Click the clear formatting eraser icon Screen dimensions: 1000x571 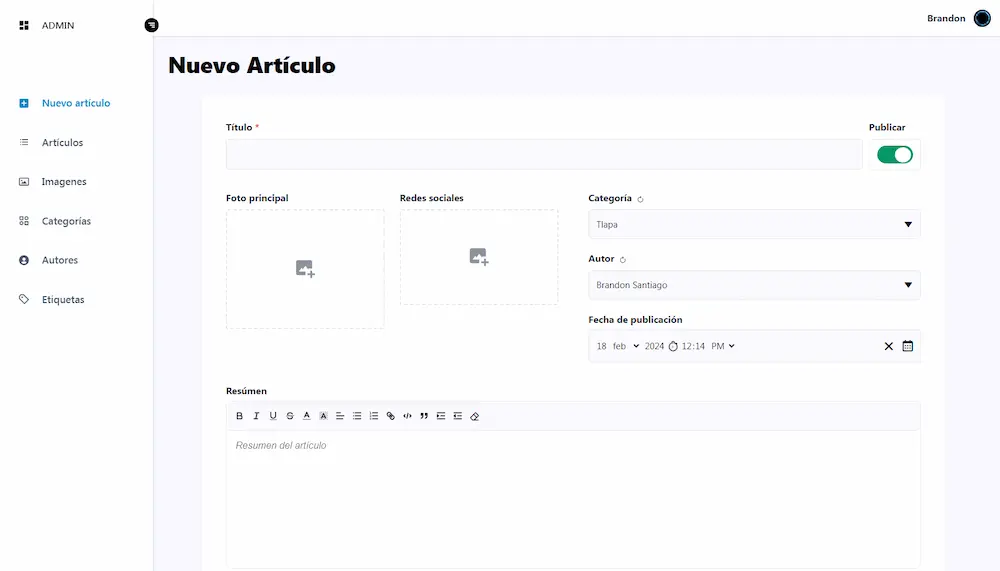click(475, 416)
